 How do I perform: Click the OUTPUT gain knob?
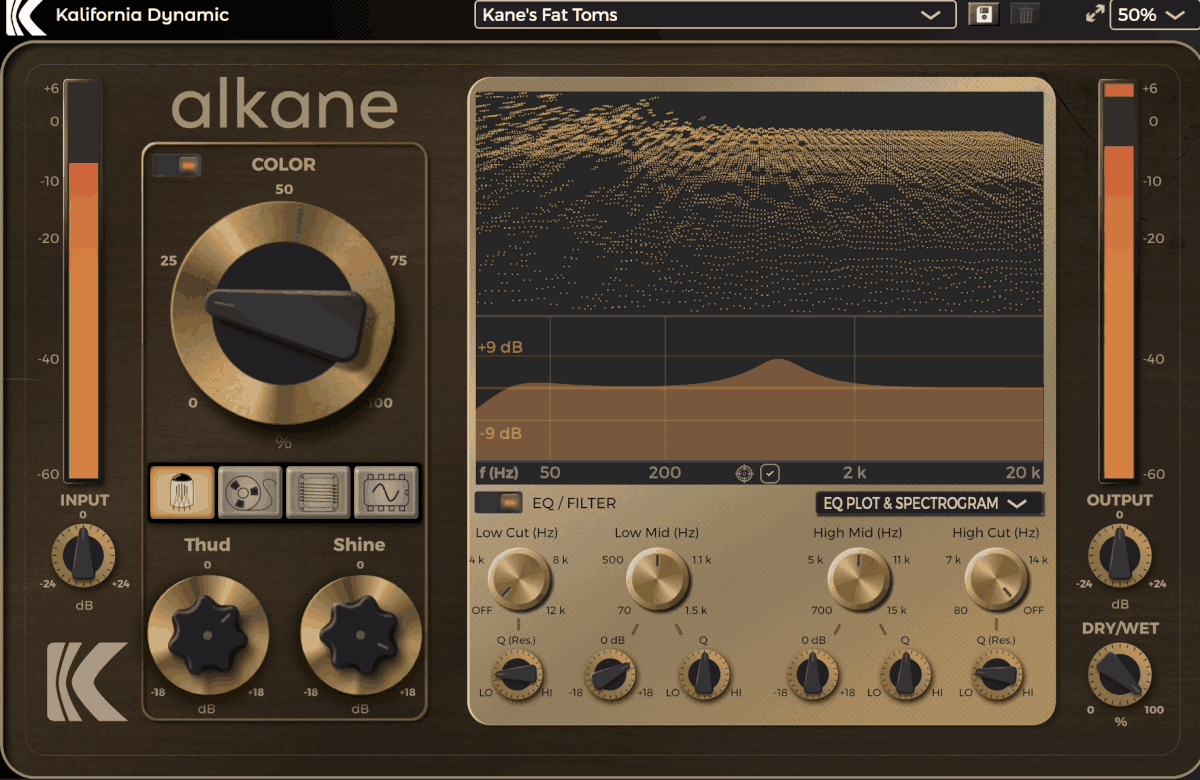click(1119, 557)
